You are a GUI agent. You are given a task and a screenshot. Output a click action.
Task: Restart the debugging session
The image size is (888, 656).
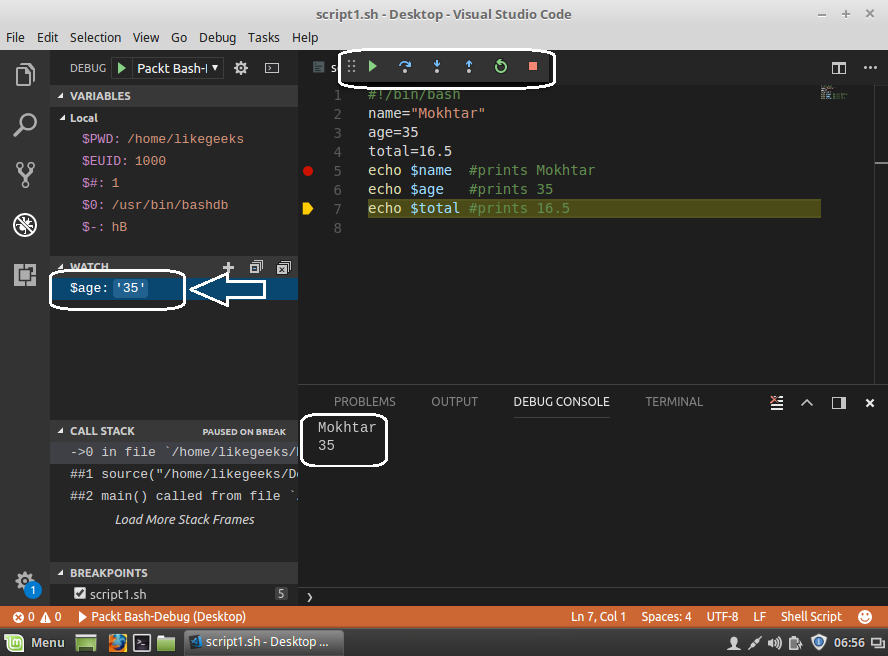click(501, 67)
